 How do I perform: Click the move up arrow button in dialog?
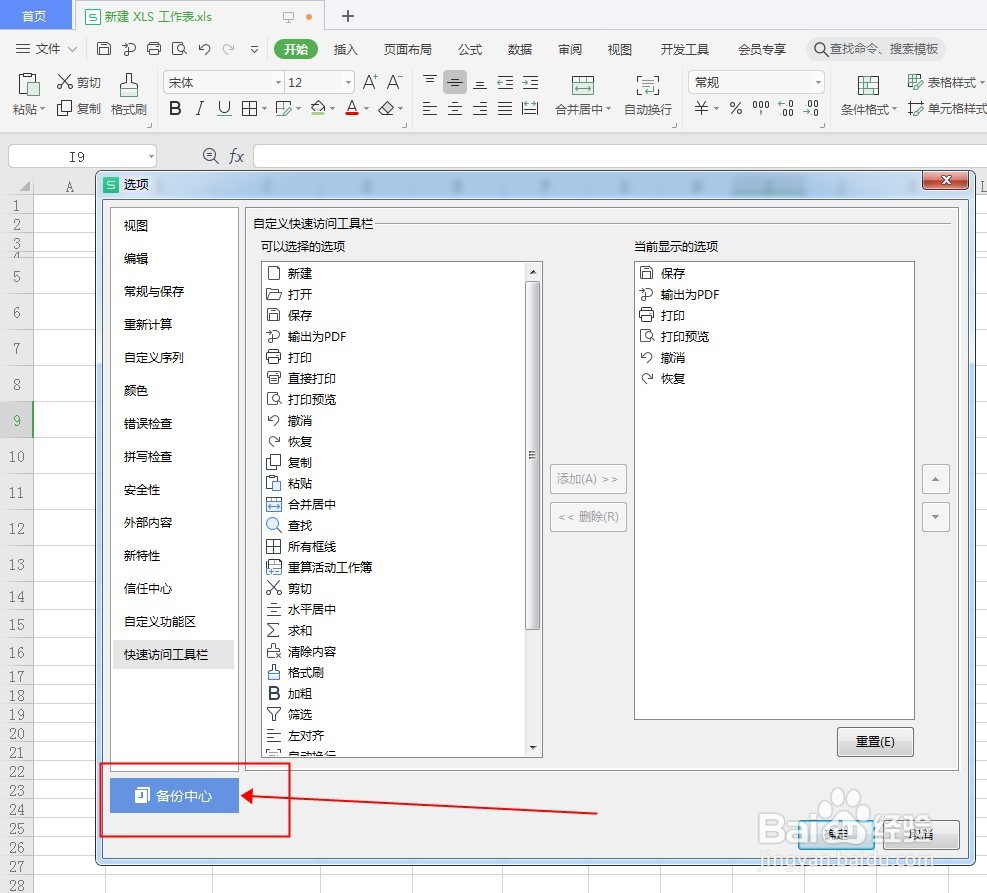[935, 479]
